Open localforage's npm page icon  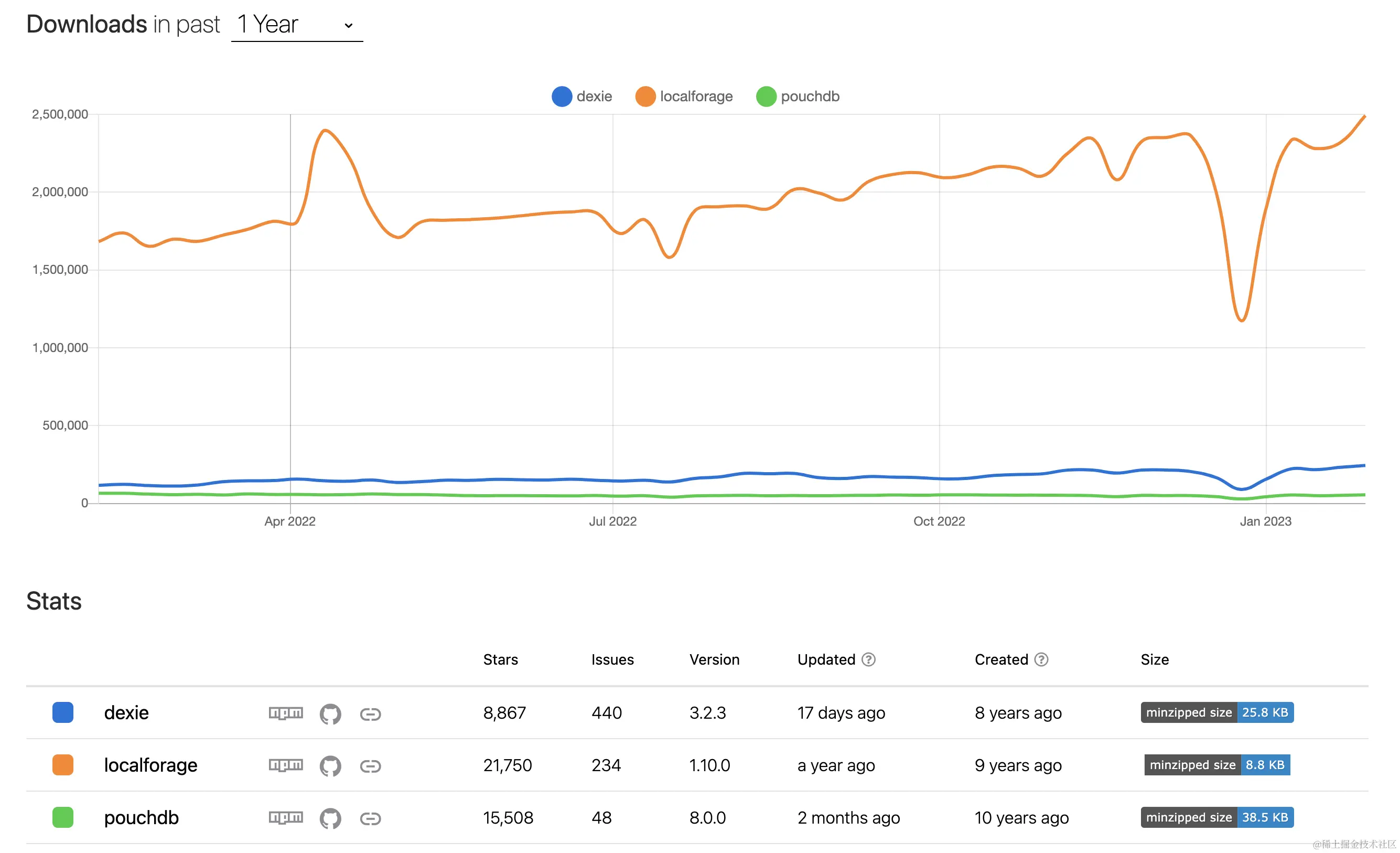[286, 765]
